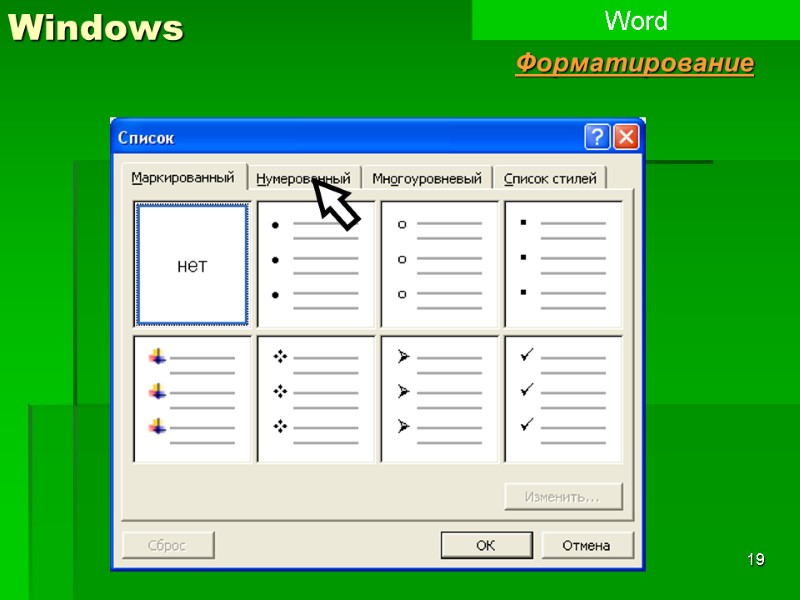This screenshot has height=600, width=800.
Task: Choose the colored picture bullet list style
Action: pos(192,399)
